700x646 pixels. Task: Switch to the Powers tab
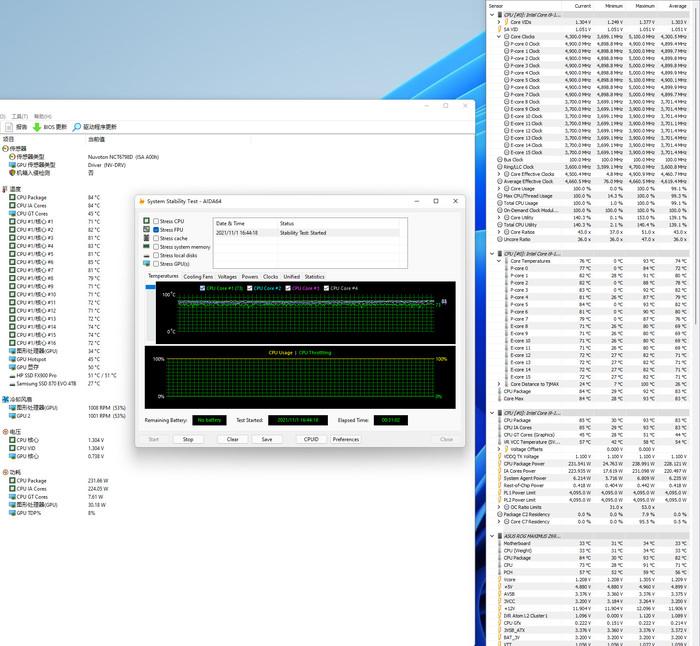click(250, 277)
